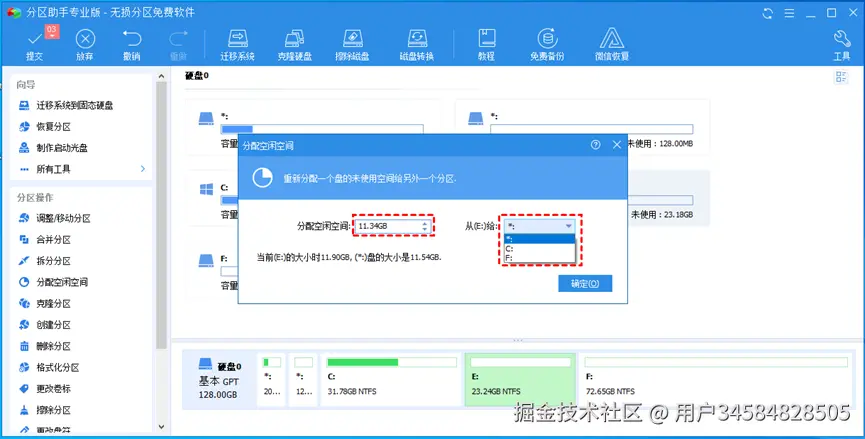
Task: Select the F: 72.65GB NTFS partition block
Action: pyautogui.click(x=716, y=379)
